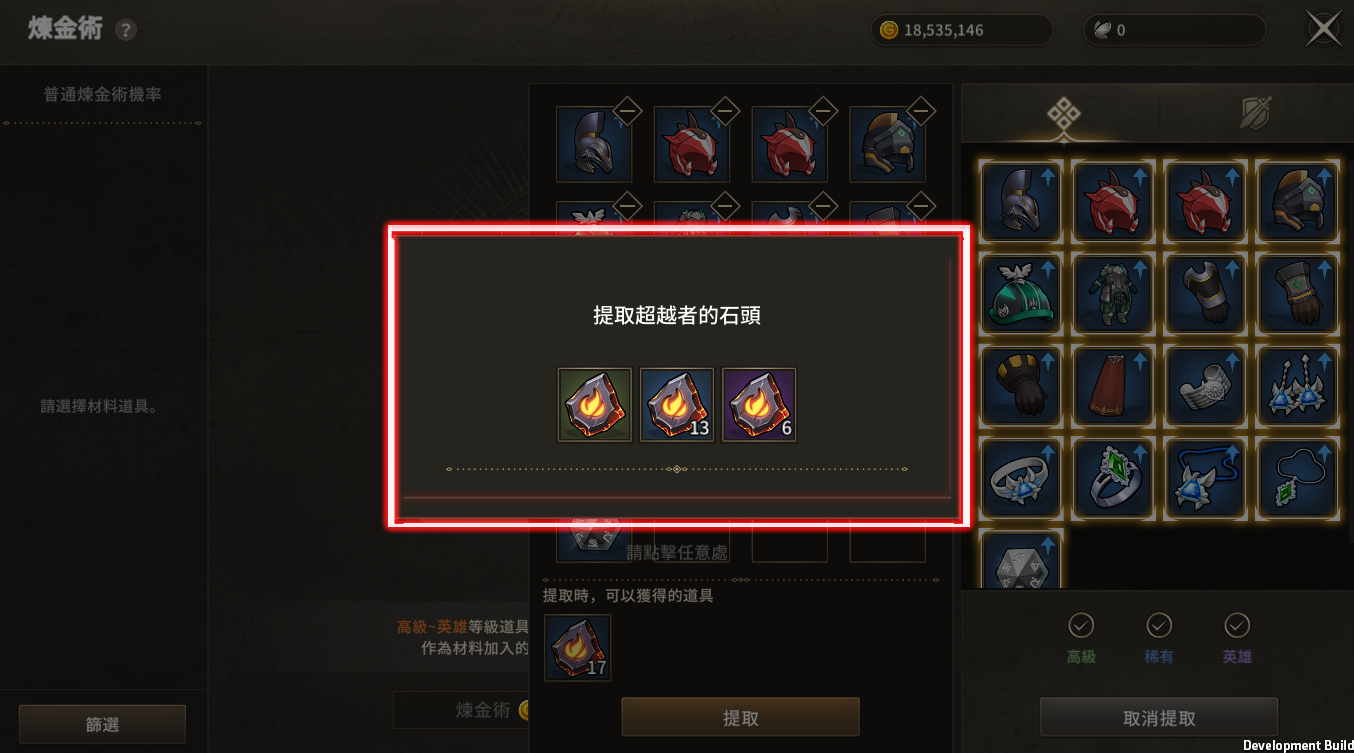Screen dimensions: 1354x753
Task: Toggle the 稀有 grade checkbox
Action: (x=1159, y=625)
